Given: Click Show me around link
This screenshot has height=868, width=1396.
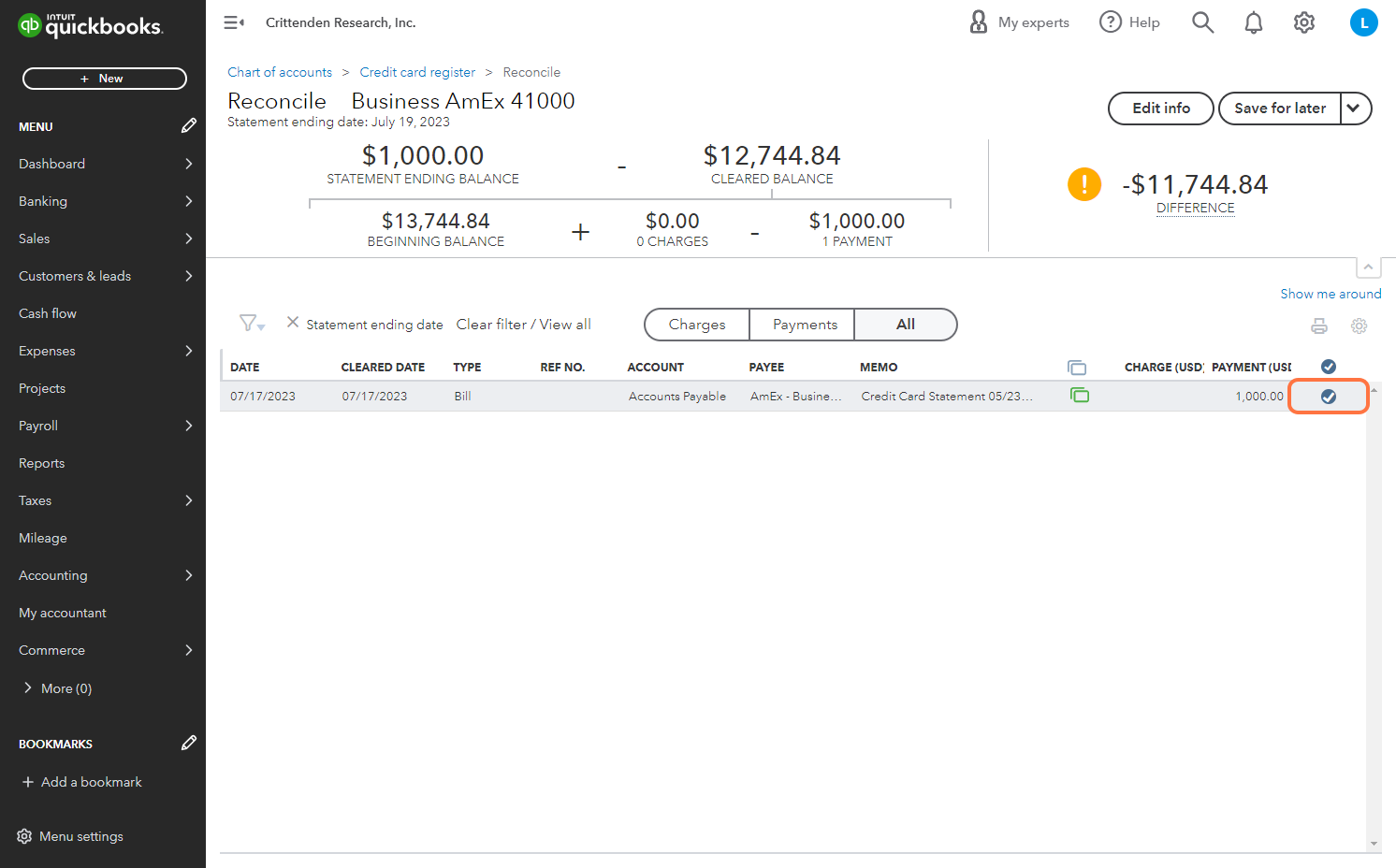Looking at the screenshot, I should click(1331, 294).
